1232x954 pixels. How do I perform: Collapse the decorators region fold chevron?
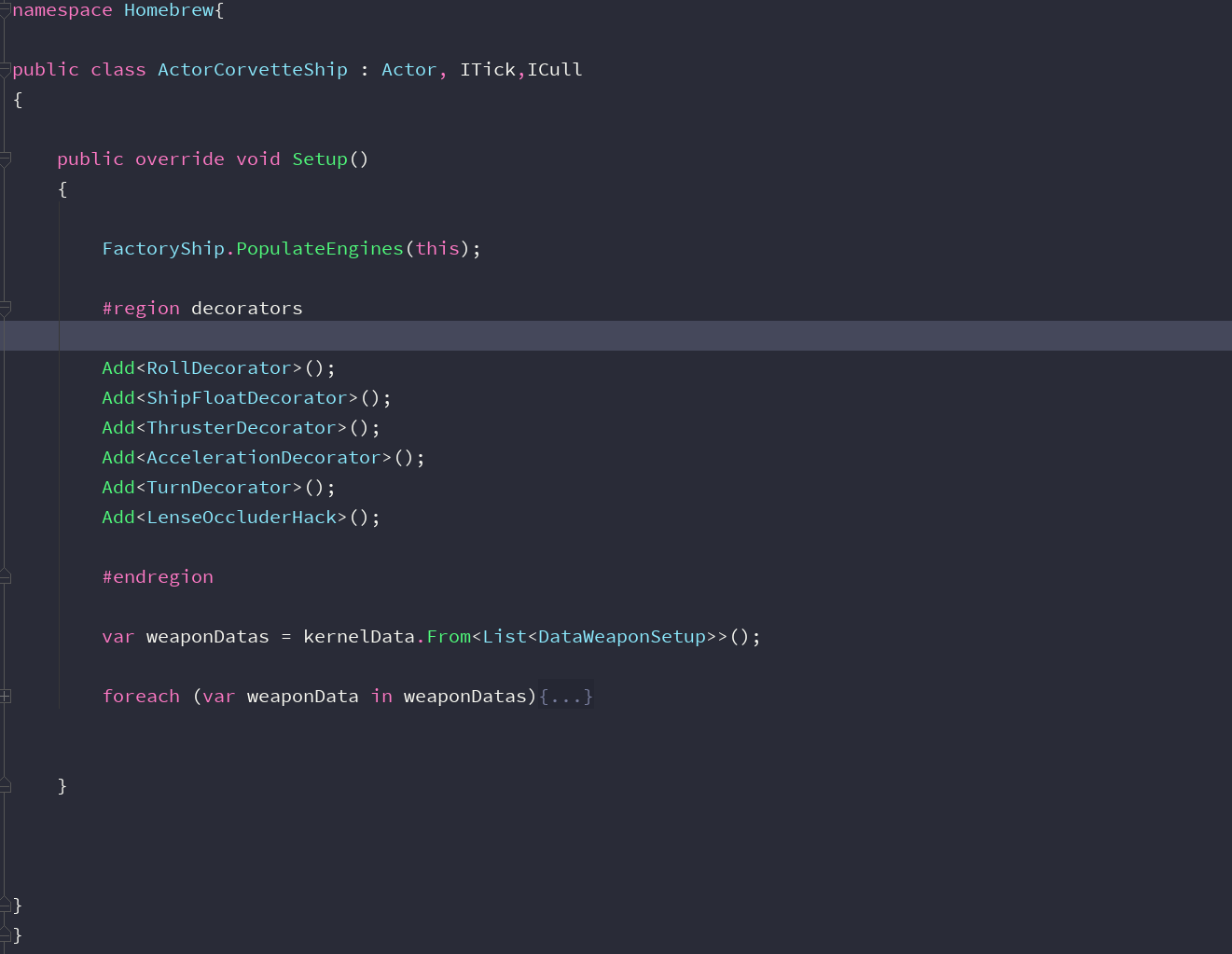click(5, 307)
